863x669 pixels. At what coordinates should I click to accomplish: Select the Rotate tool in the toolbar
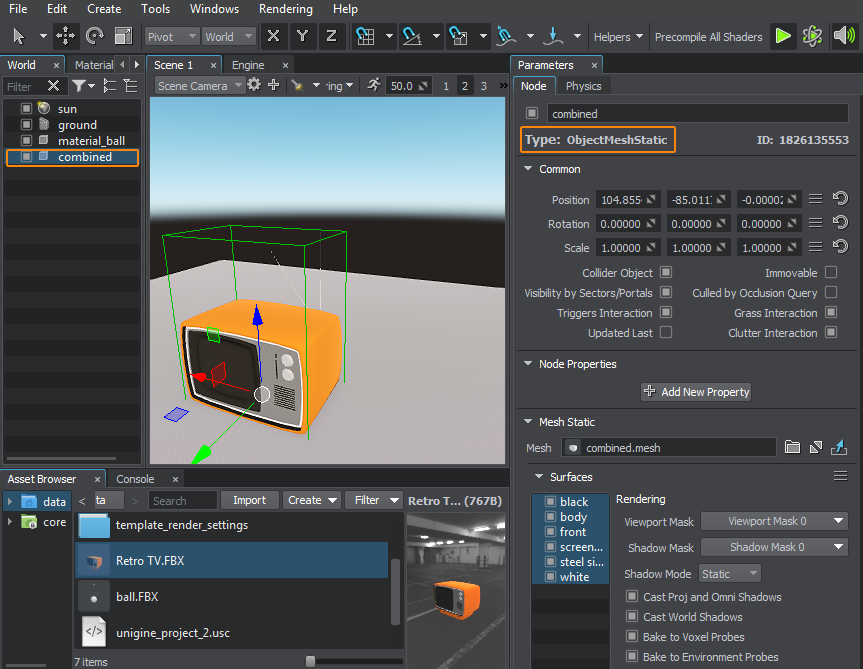coord(95,36)
